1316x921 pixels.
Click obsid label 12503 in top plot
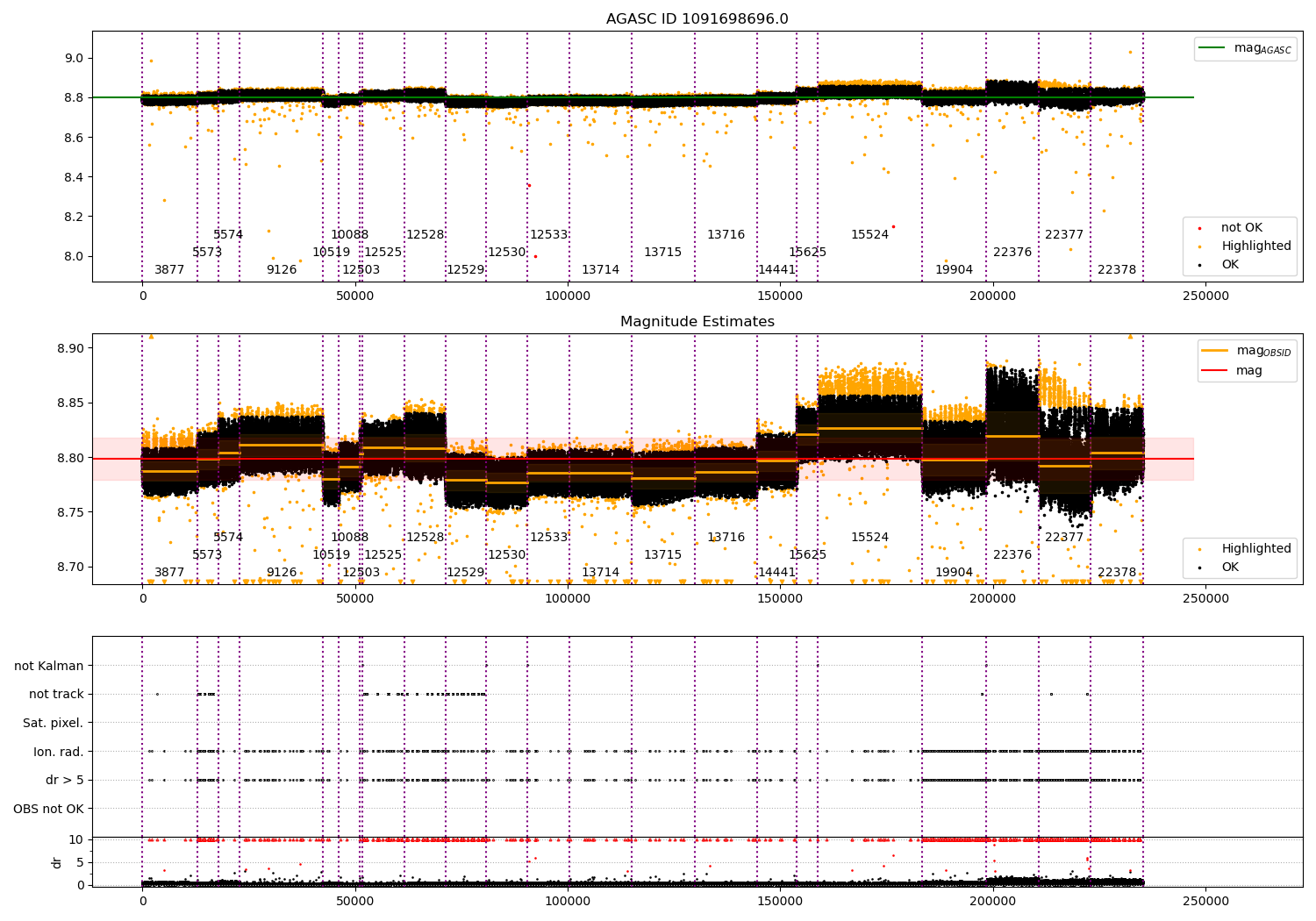(x=361, y=270)
